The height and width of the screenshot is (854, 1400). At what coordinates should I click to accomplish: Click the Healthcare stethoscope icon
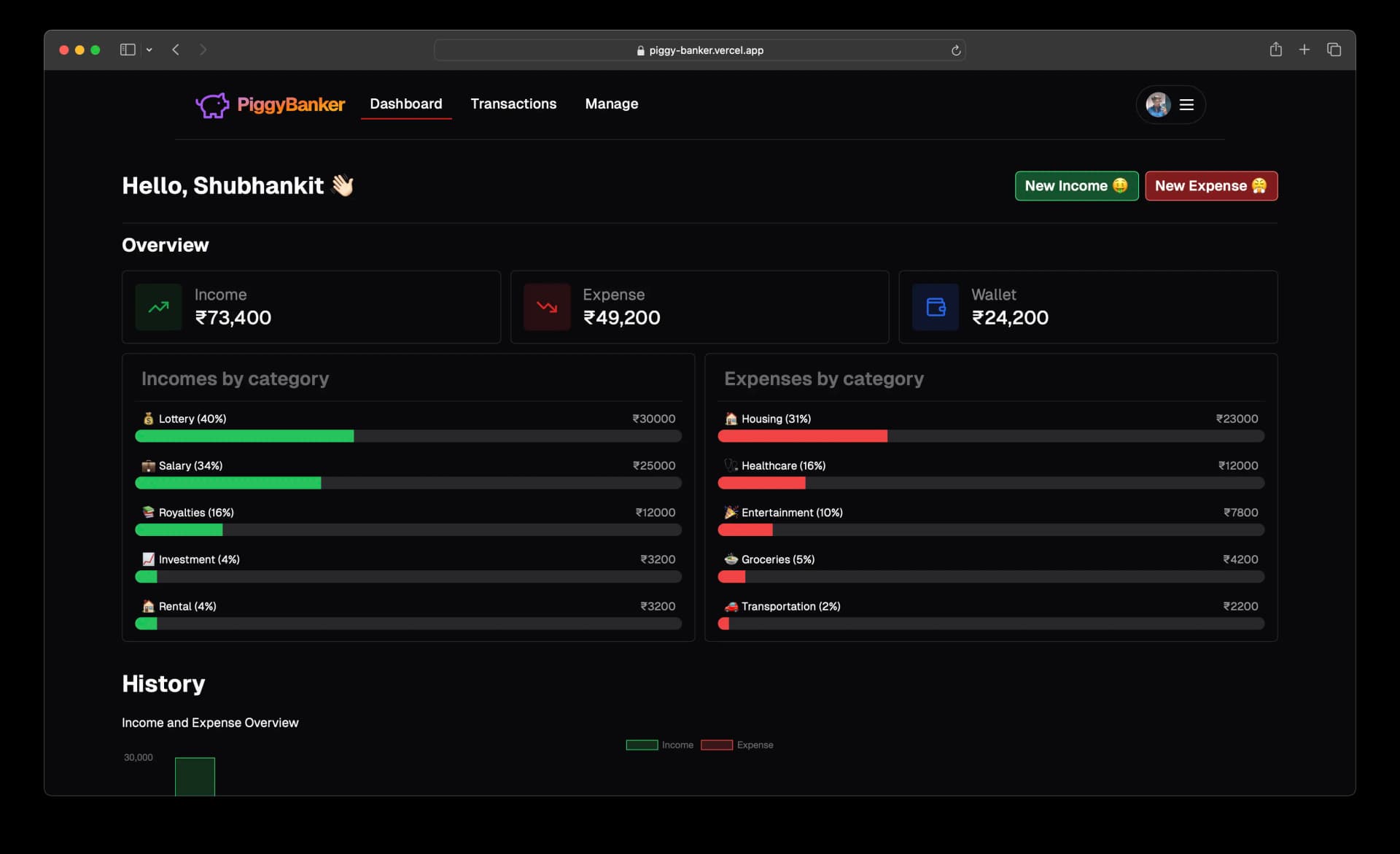point(731,465)
